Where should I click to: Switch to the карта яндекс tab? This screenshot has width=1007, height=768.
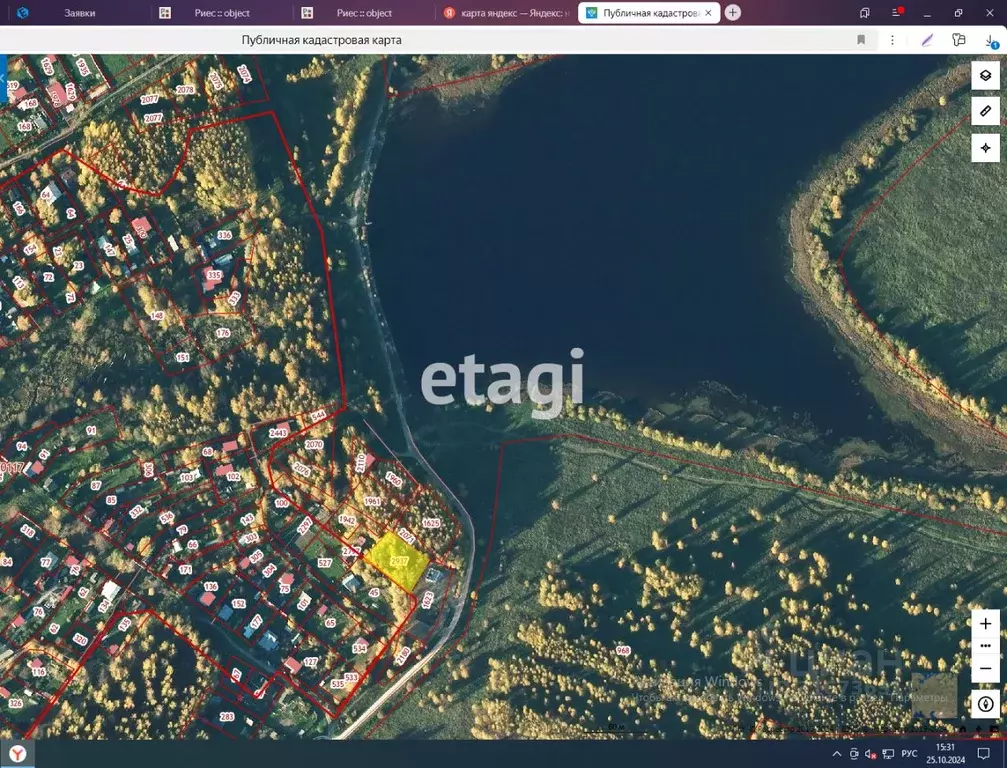(506, 13)
